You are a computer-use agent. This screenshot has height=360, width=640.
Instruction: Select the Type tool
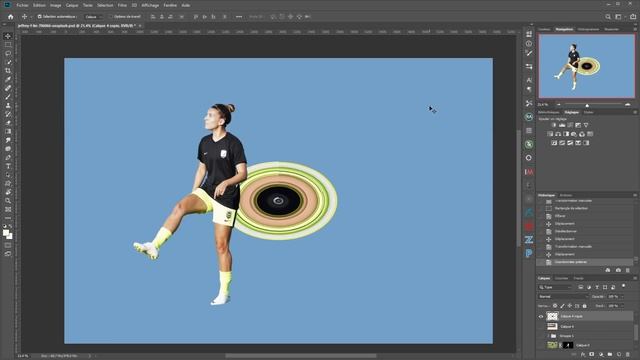pos(8,166)
